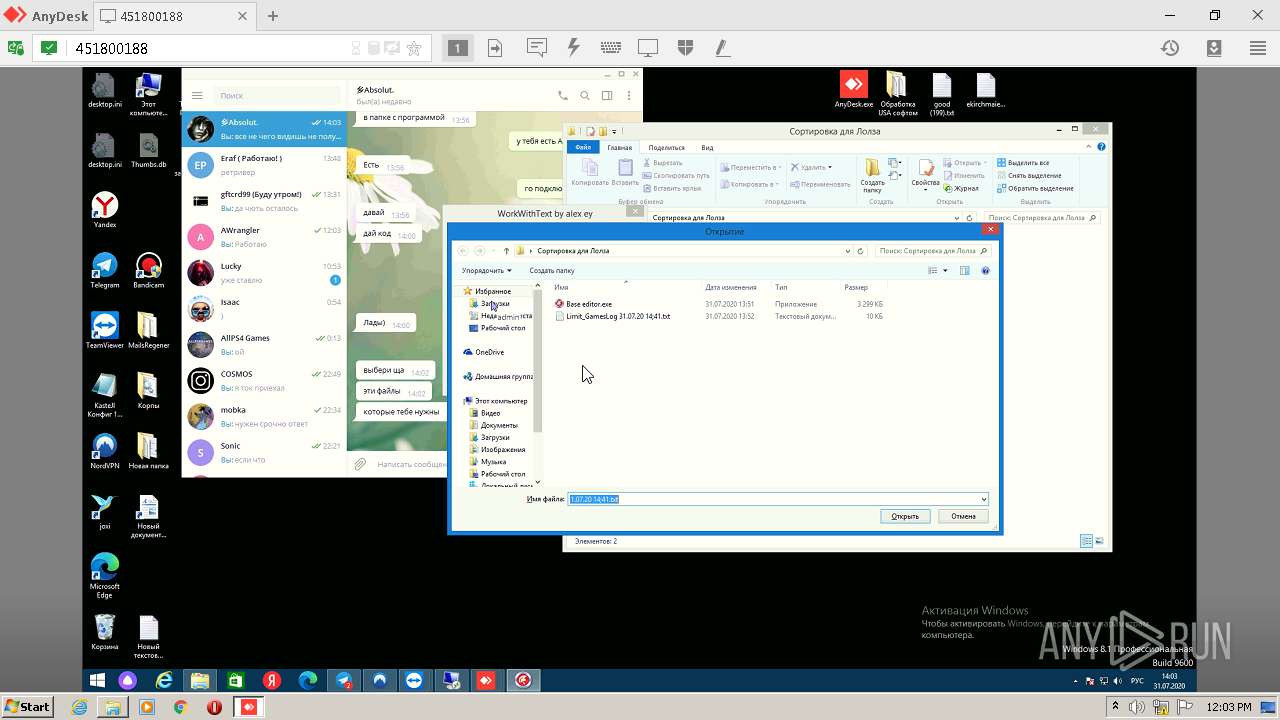Click the Открыть button
Viewport: 1280px width, 720px height.
[x=905, y=516]
